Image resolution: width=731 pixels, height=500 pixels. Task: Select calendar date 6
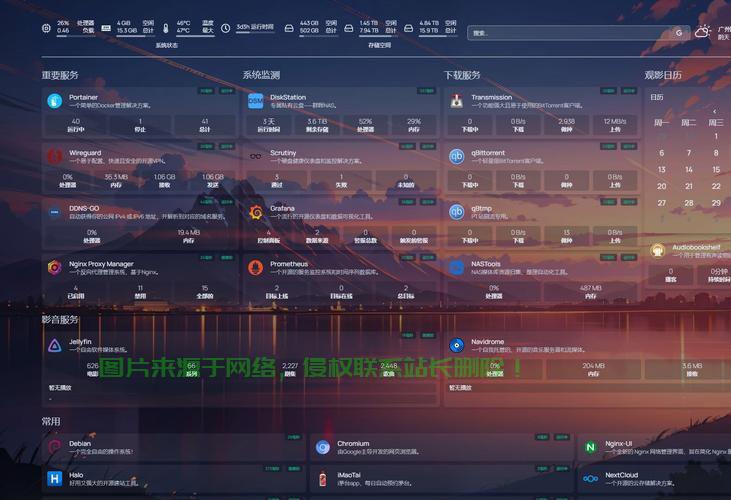[x=662, y=153]
